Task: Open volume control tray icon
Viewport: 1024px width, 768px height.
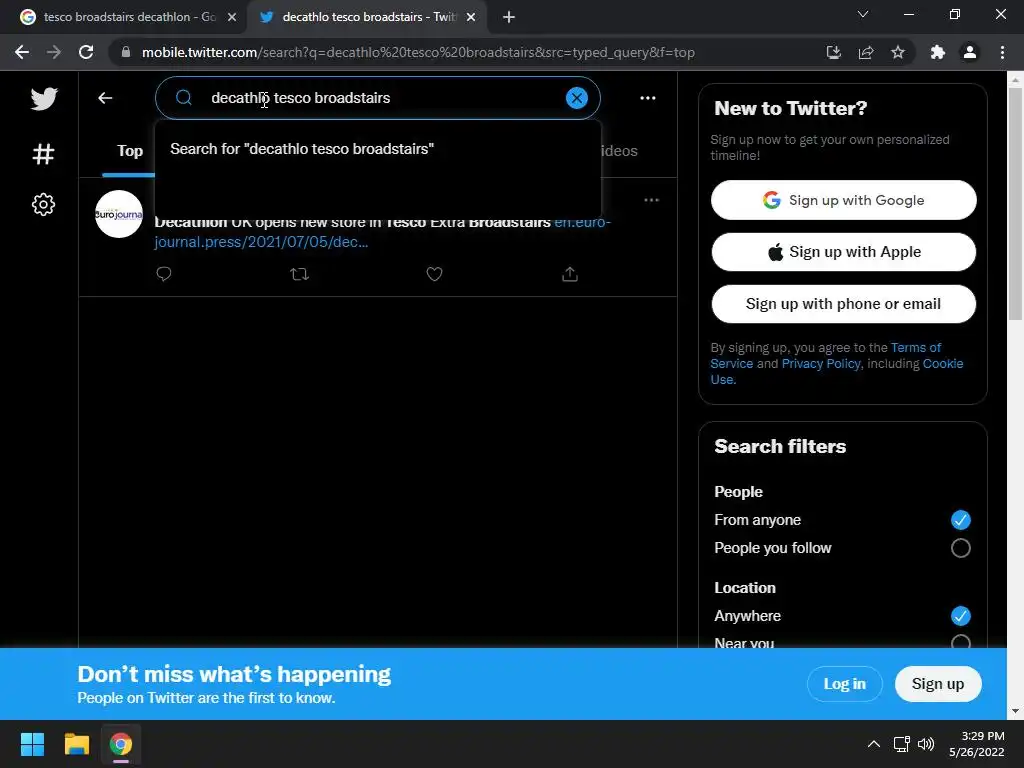Action: tap(925, 744)
